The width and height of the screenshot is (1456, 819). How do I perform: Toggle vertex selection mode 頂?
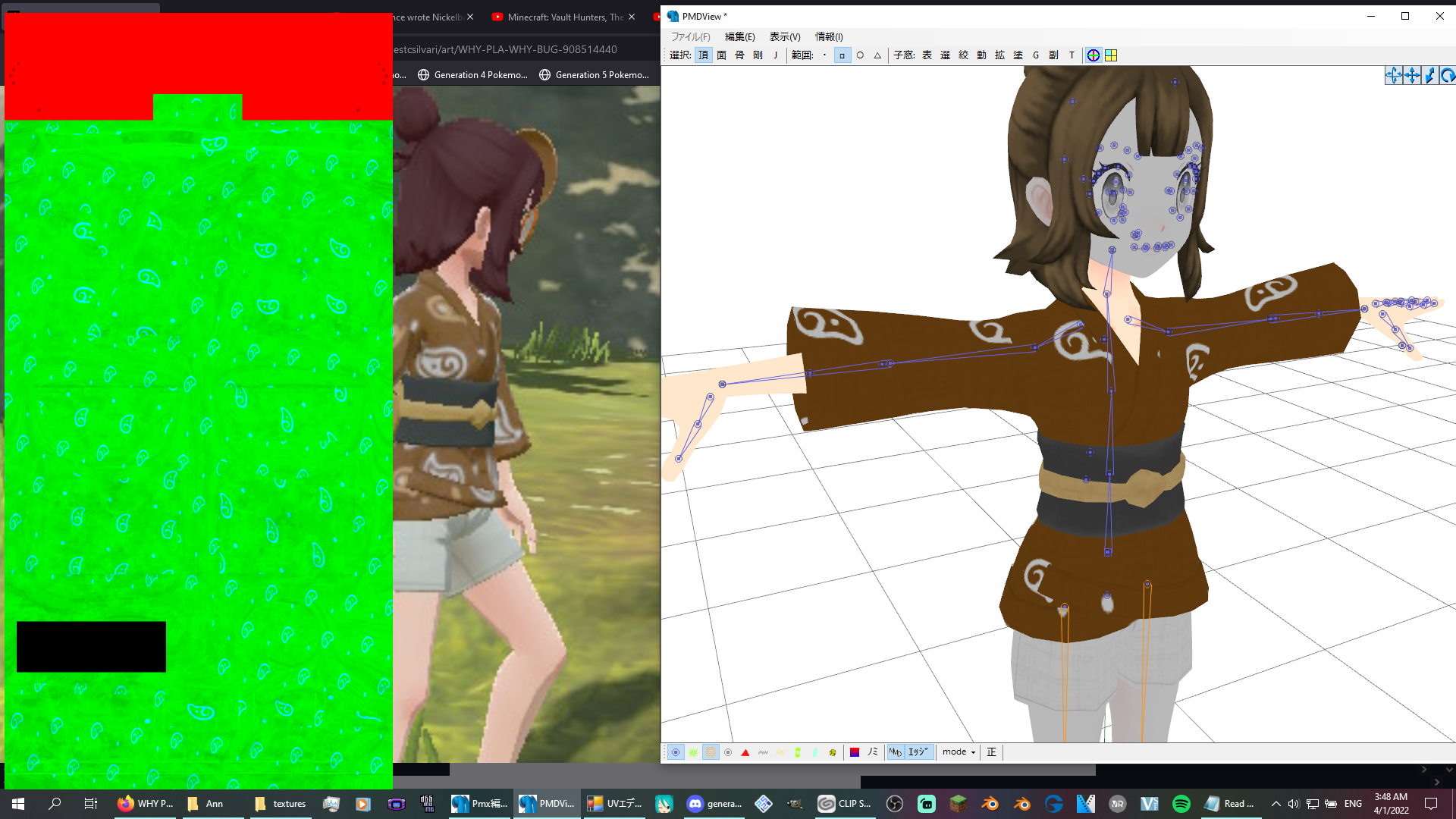click(704, 55)
